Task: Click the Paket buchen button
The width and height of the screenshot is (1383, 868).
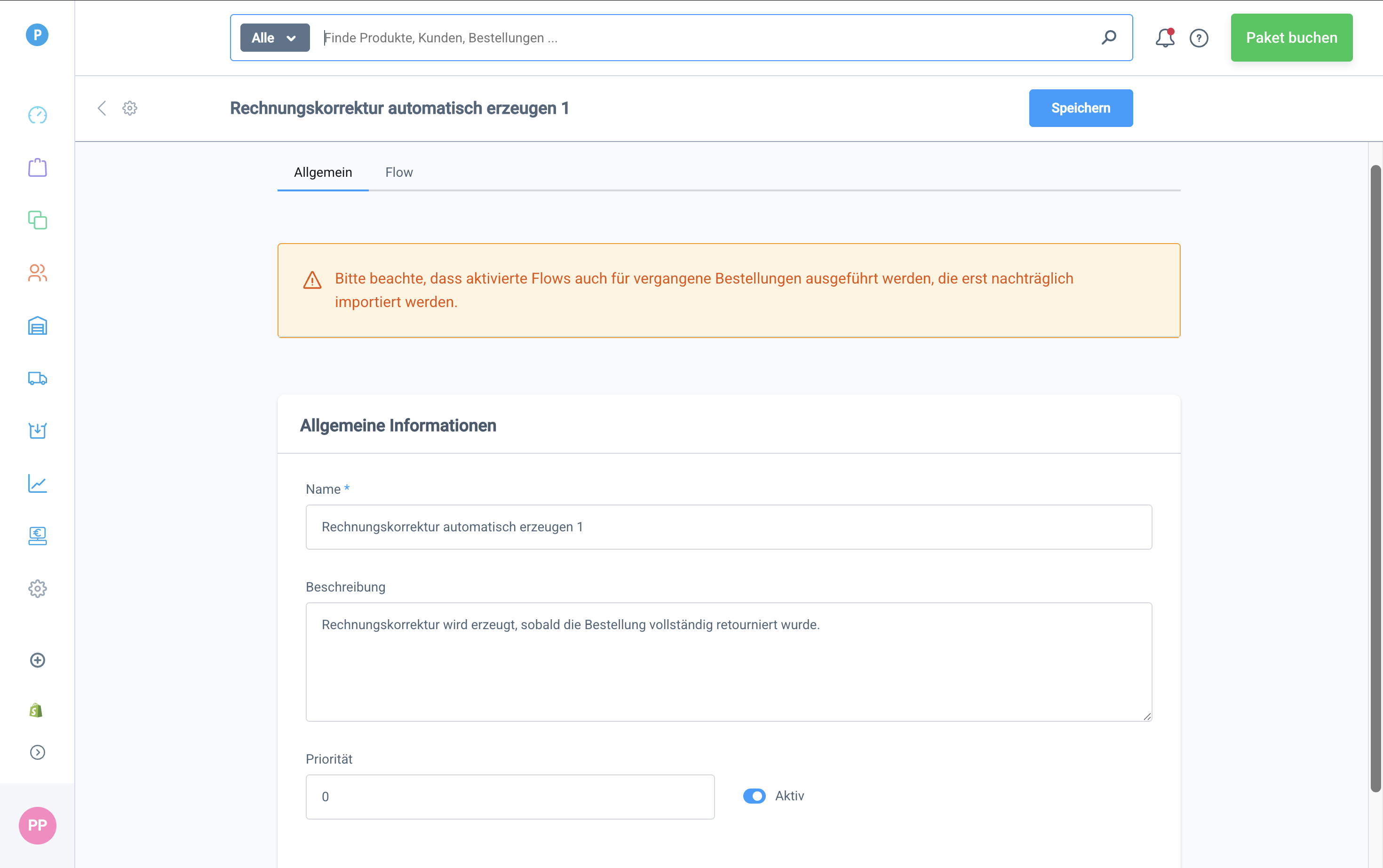Action: 1291,38
